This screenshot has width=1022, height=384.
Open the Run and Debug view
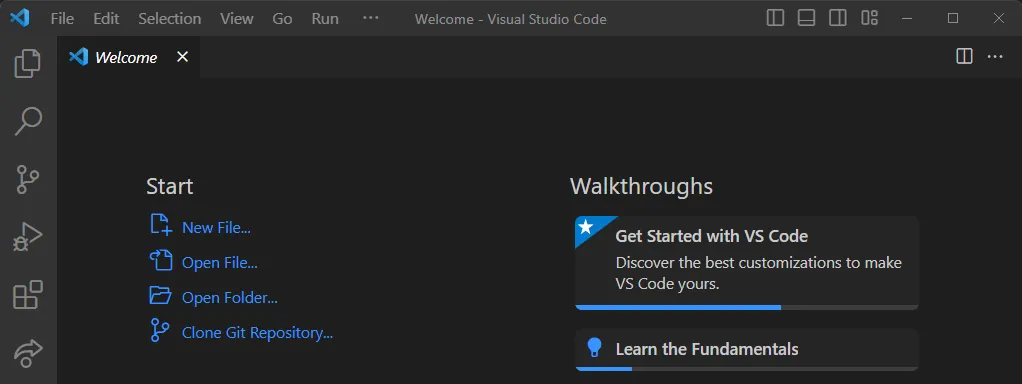(x=27, y=237)
